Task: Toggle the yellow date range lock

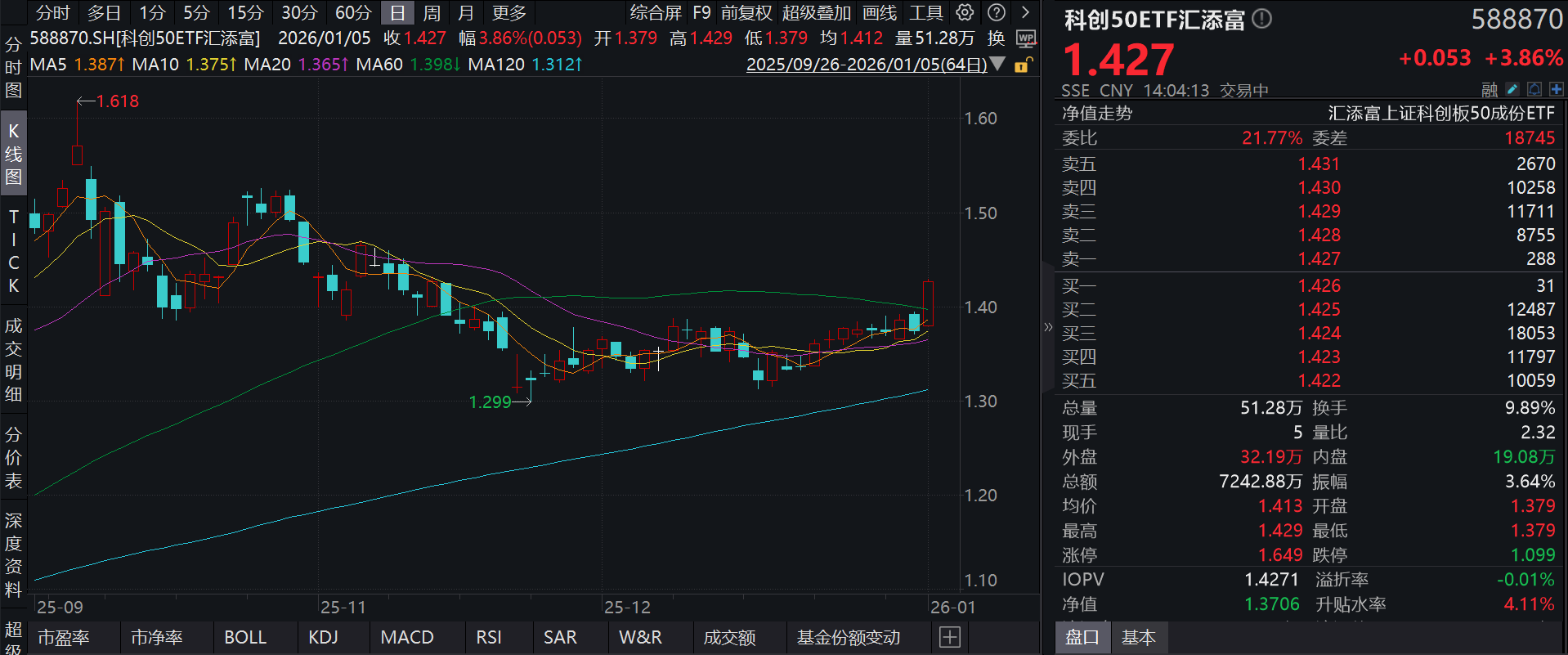Action: click(1023, 65)
